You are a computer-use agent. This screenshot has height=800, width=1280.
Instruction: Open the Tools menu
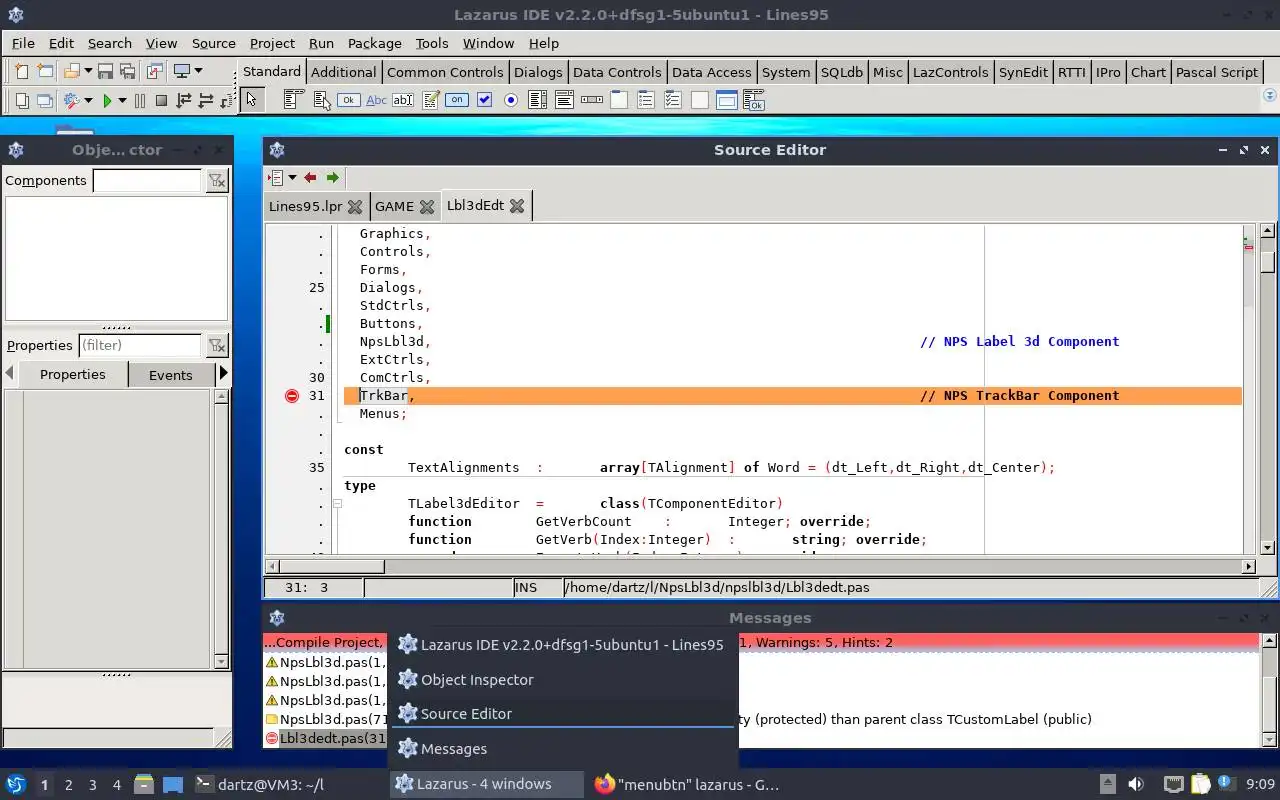pyautogui.click(x=432, y=43)
